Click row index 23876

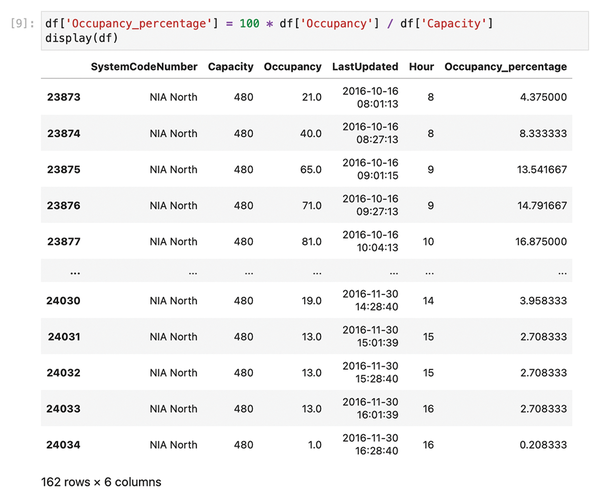(64, 206)
